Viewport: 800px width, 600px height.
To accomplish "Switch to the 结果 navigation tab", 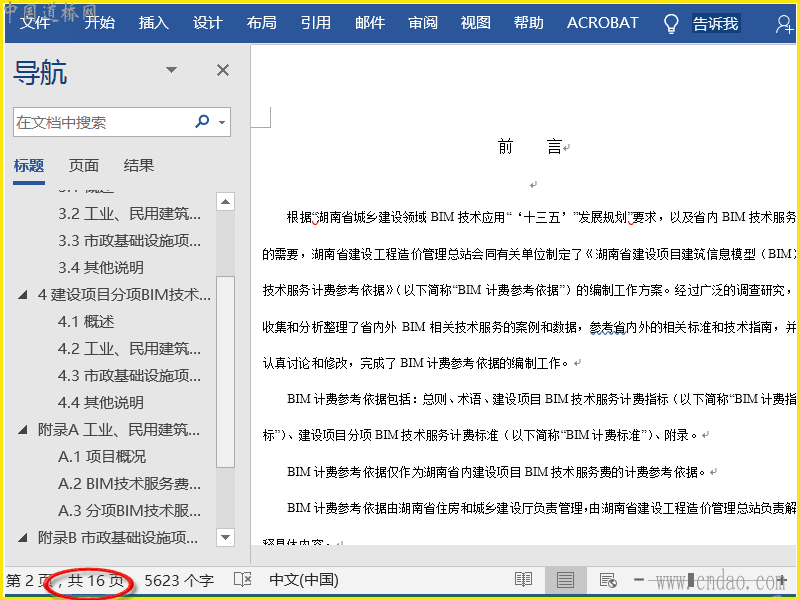I will (x=138, y=166).
